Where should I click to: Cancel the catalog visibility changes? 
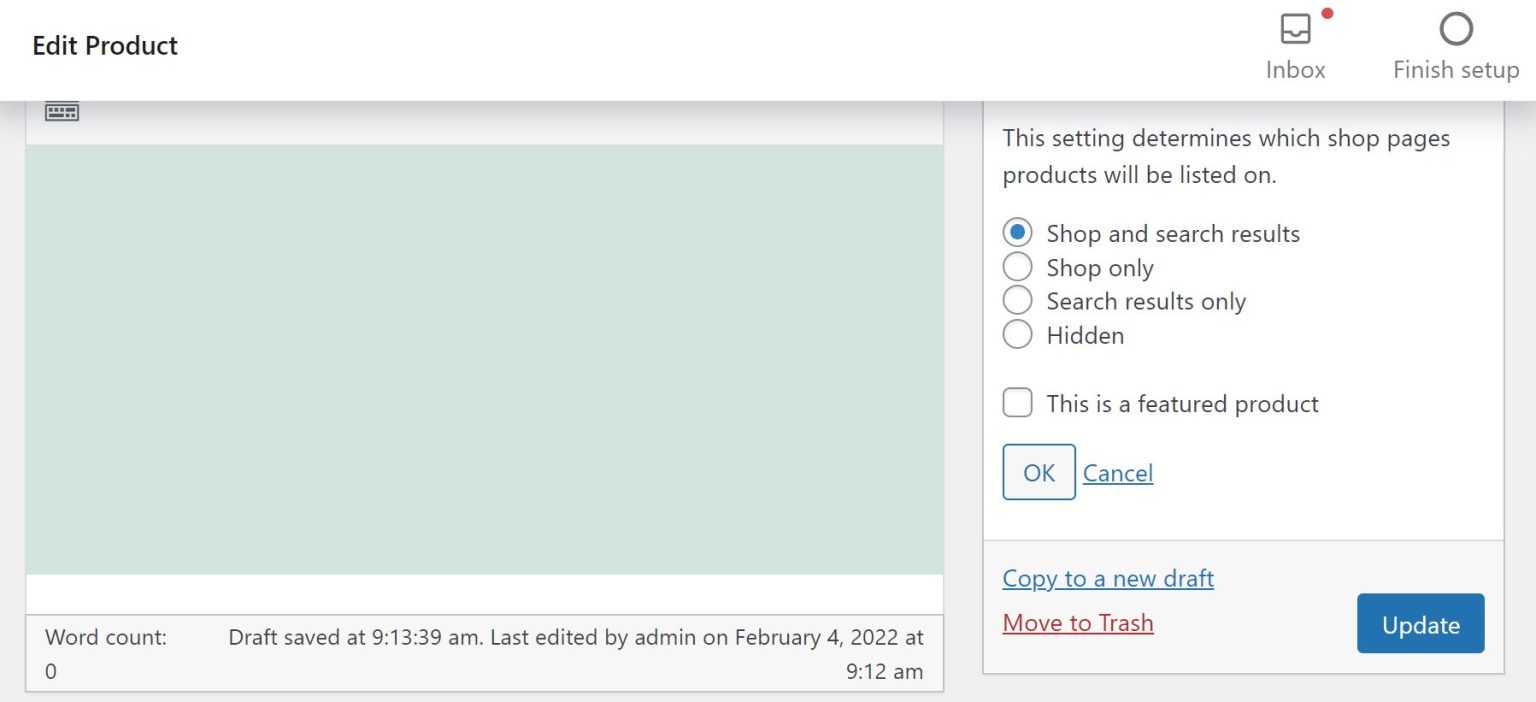(x=1117, y=473)
